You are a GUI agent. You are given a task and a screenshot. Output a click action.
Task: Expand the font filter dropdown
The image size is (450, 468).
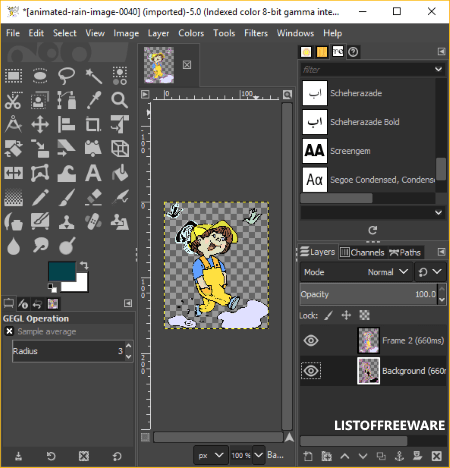pos(438,69)
